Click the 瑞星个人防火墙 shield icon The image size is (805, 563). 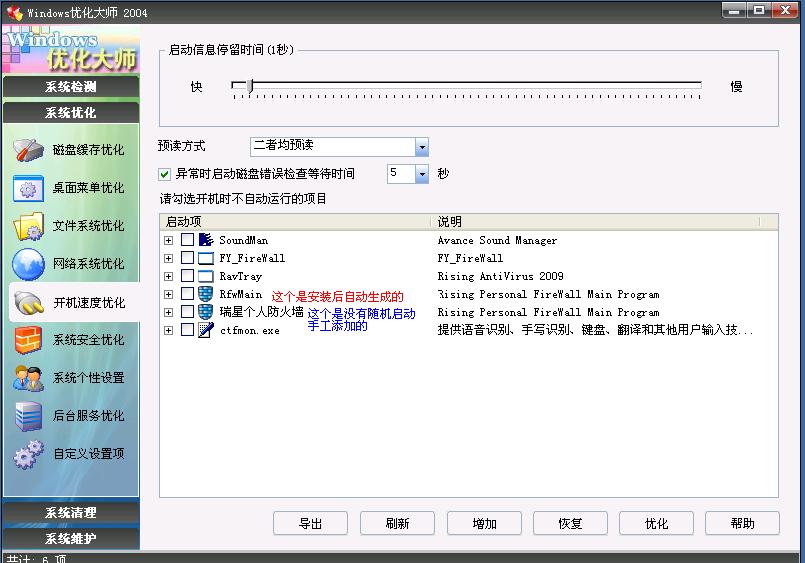tap(206, 312)
